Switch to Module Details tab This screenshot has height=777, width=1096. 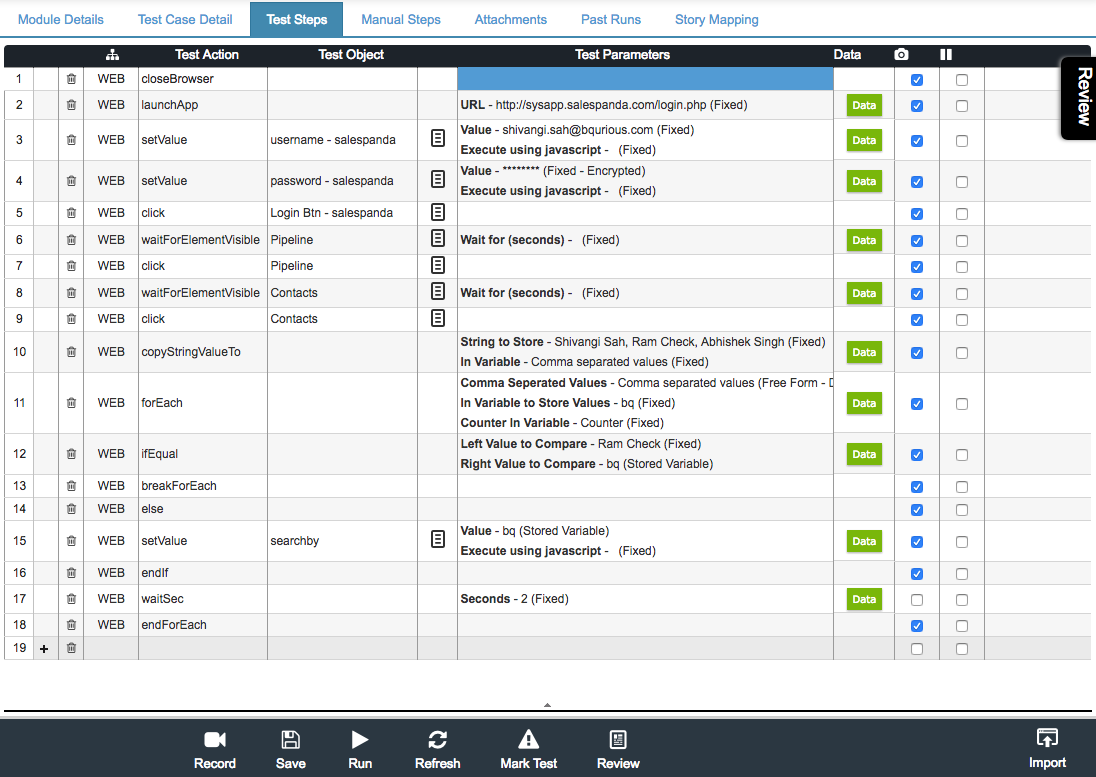61,20
